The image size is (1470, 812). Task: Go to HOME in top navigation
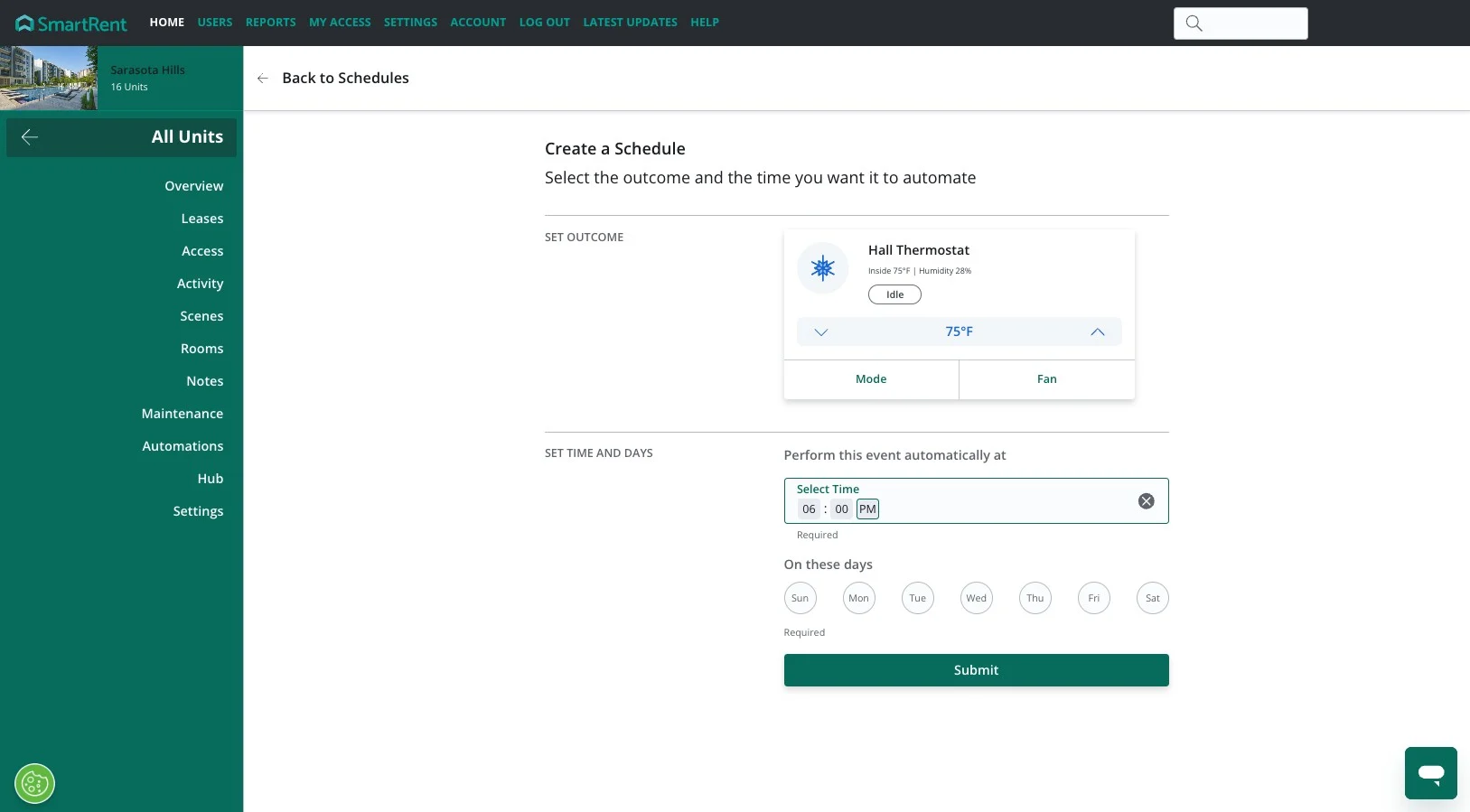(167, 23)
